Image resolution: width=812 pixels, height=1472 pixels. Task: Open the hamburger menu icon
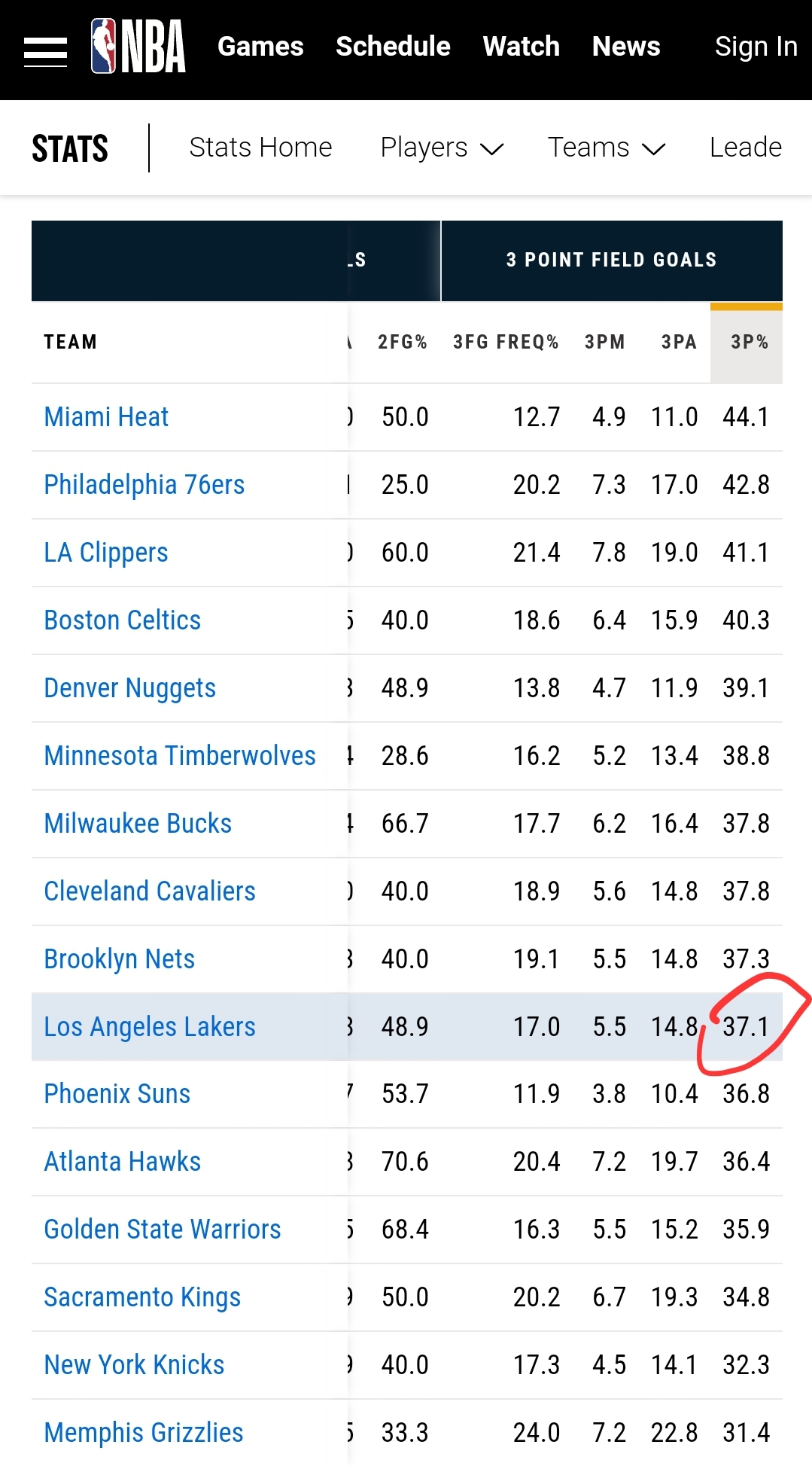pyautogui.click(x=45, y=51)
